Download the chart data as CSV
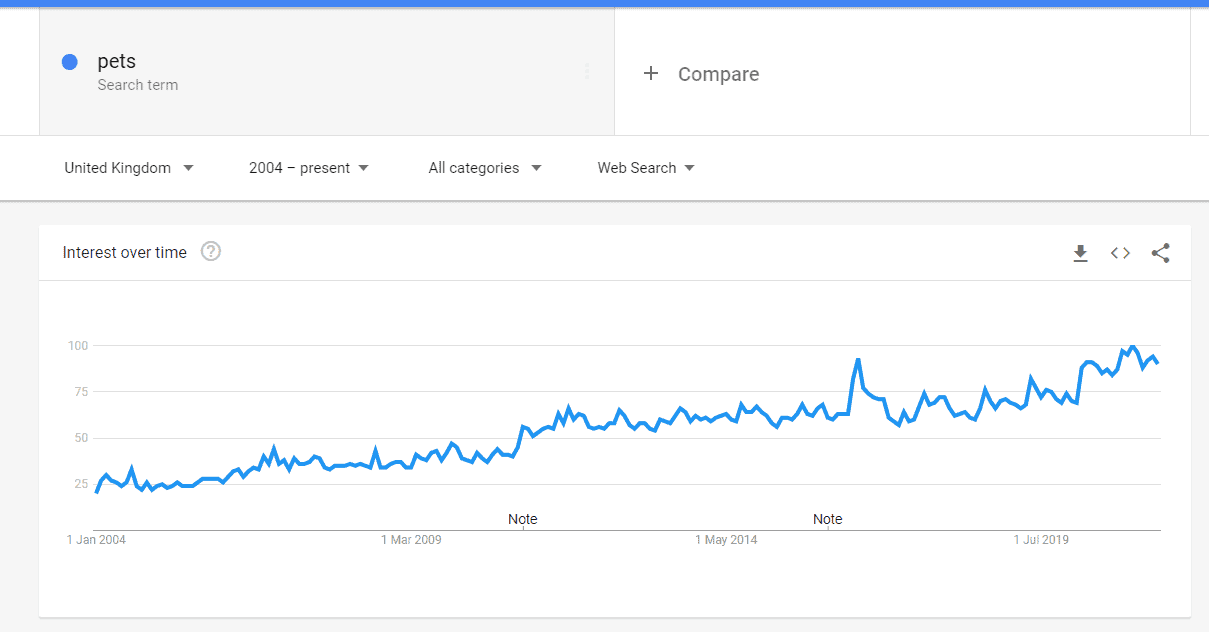The width and height of the screenshot is (1209, 632). 1081,253
